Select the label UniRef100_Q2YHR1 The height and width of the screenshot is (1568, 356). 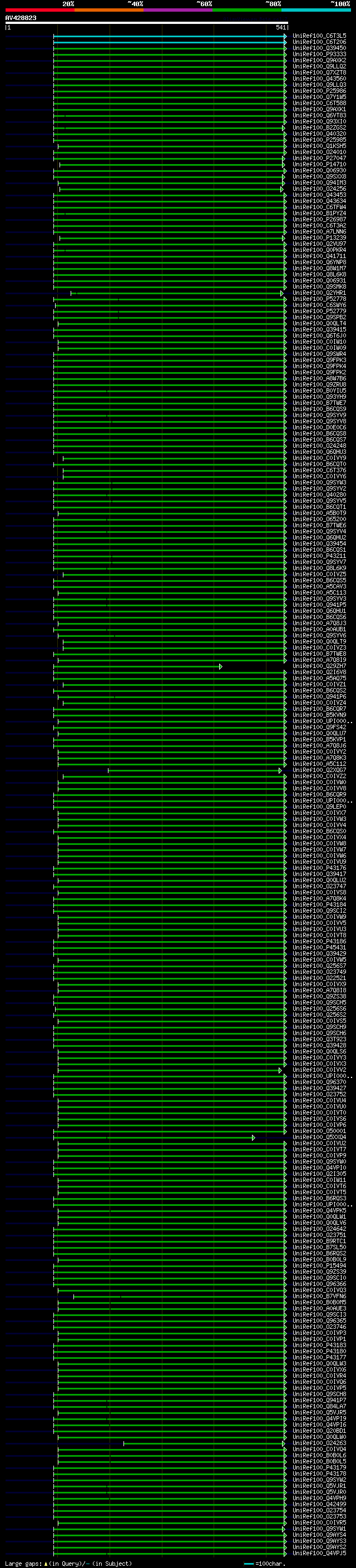(319, 293)
